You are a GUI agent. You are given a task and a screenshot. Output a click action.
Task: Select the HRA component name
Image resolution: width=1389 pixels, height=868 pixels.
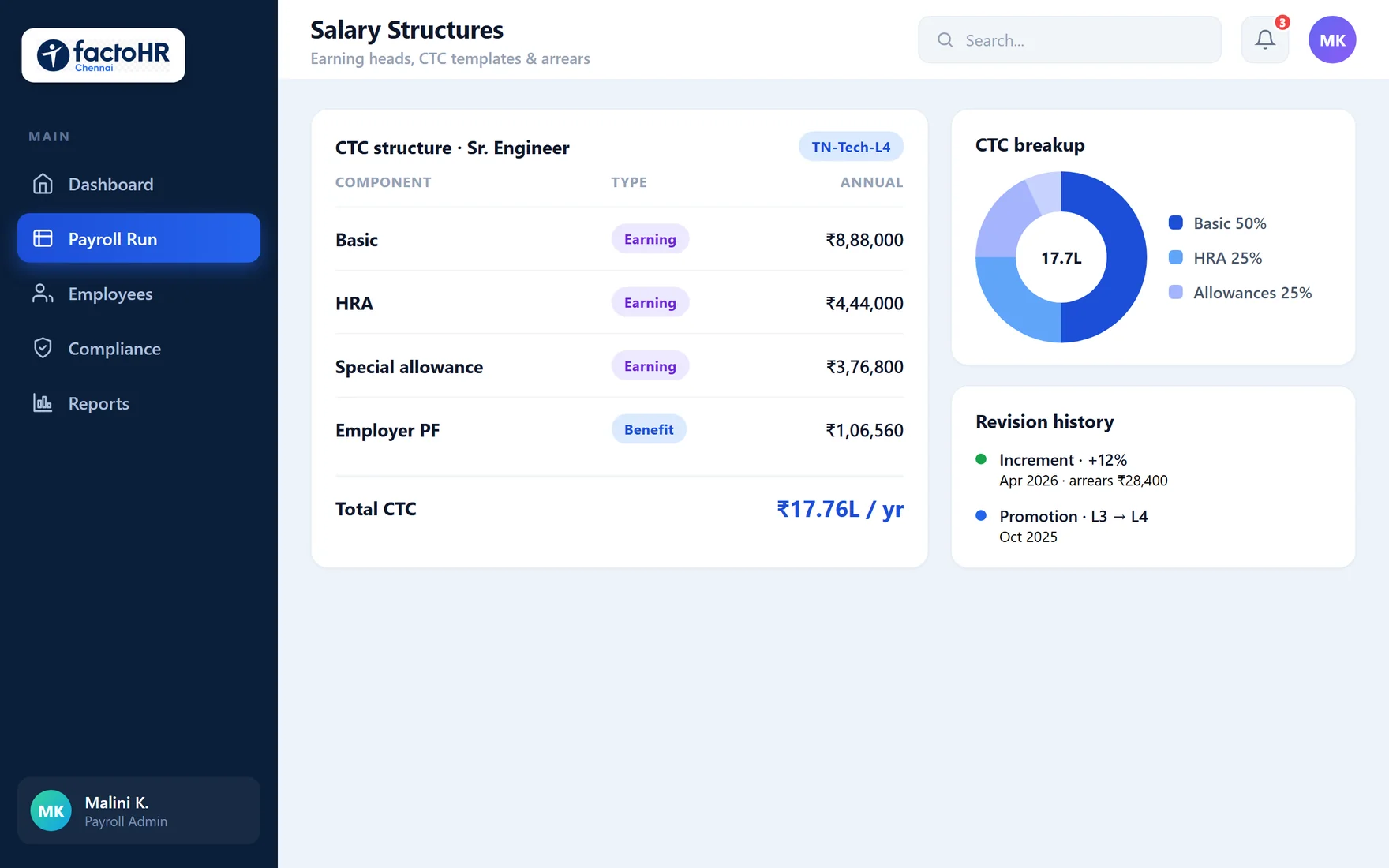click(354, 303)
